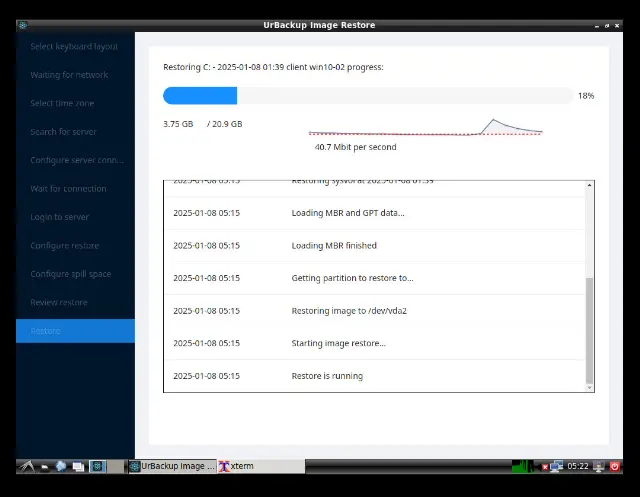Click the 'Restoring C:' progress heading

(273, 67)
